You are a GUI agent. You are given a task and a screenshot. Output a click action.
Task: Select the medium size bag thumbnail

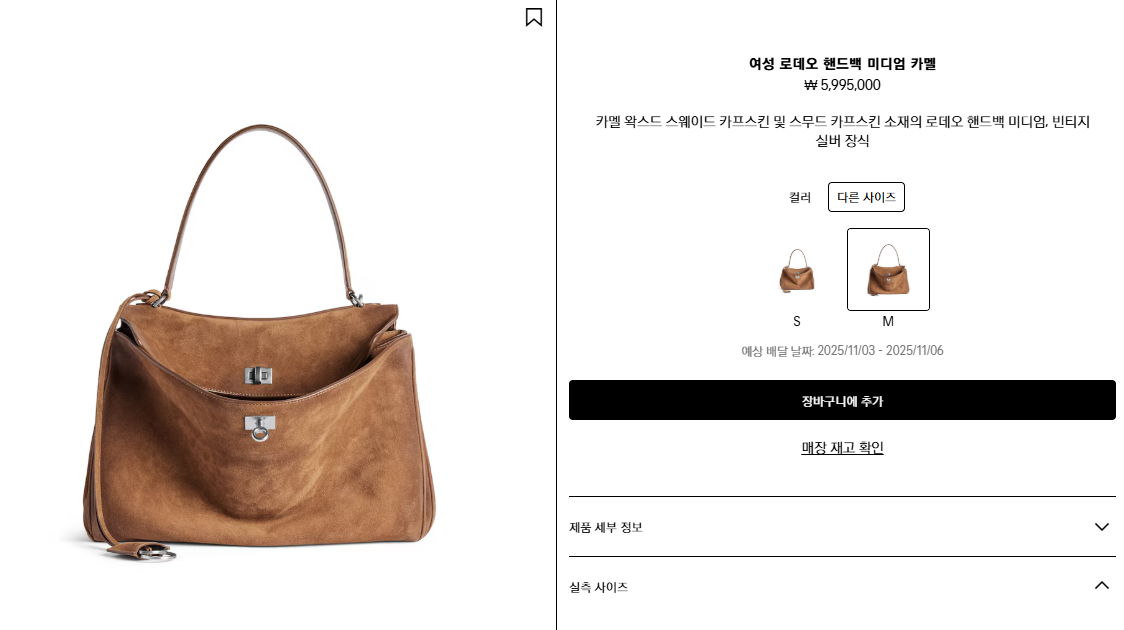(888, 269)
